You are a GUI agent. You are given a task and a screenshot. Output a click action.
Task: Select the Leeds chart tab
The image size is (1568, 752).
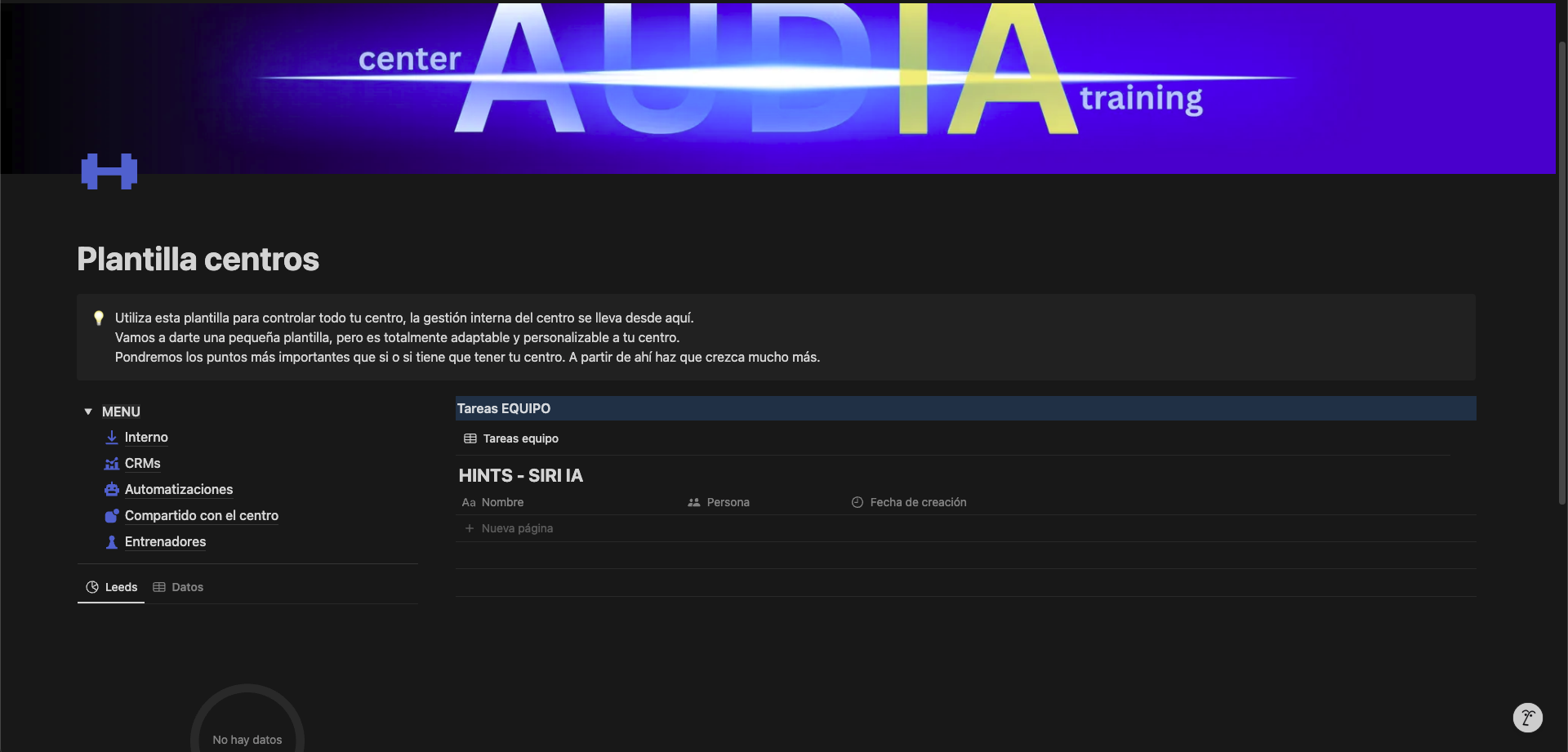[x=112, y=587]
